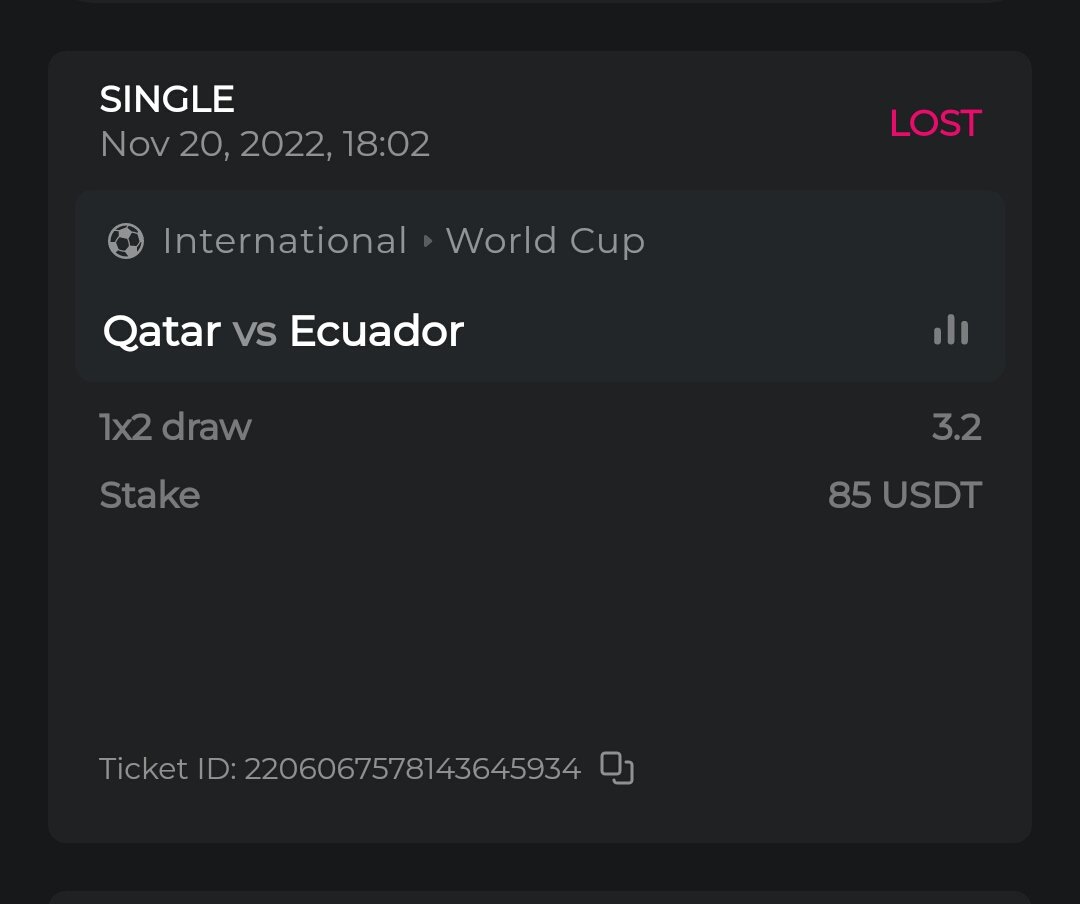
Task: Tap the next bet card below
Action: tap(540, 897)
